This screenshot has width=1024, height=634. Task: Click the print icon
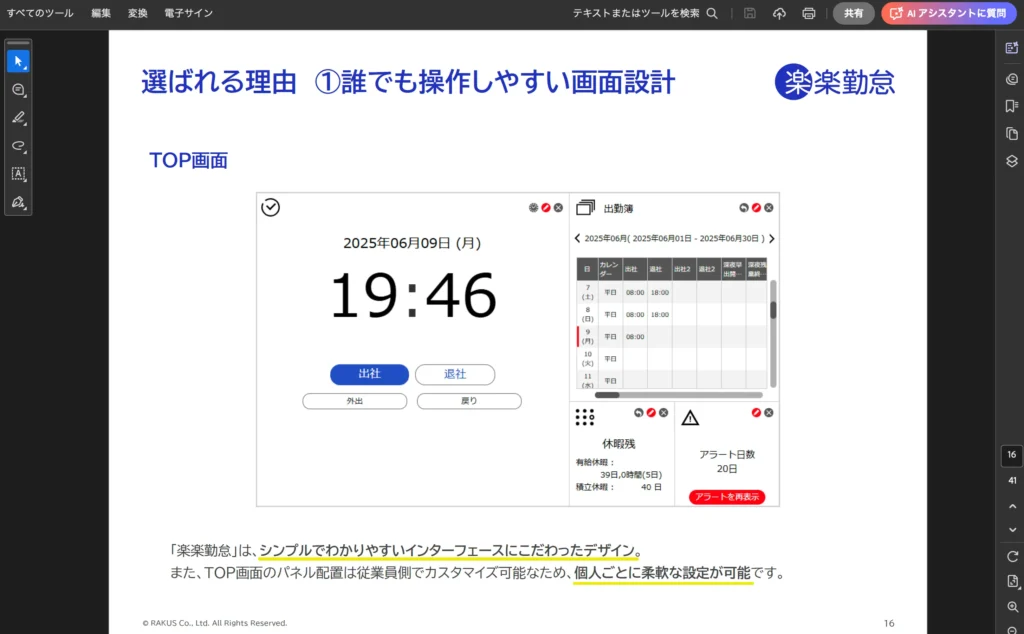click(x=809, y=13)
